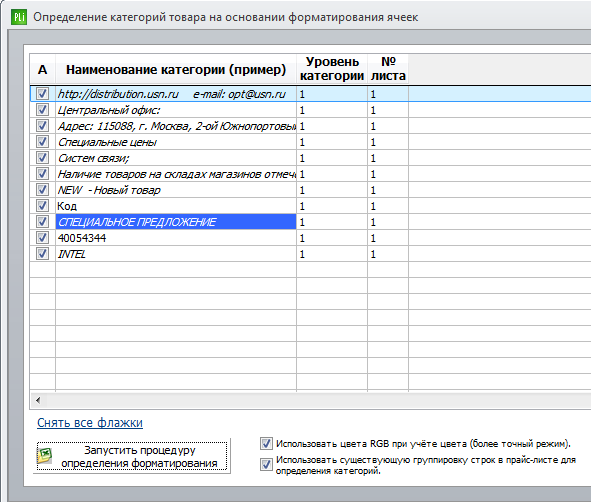Uncheck the INTEL row checkbox
Image resolution: width=591 pixels, height=502 pixels.
point(42,254)
